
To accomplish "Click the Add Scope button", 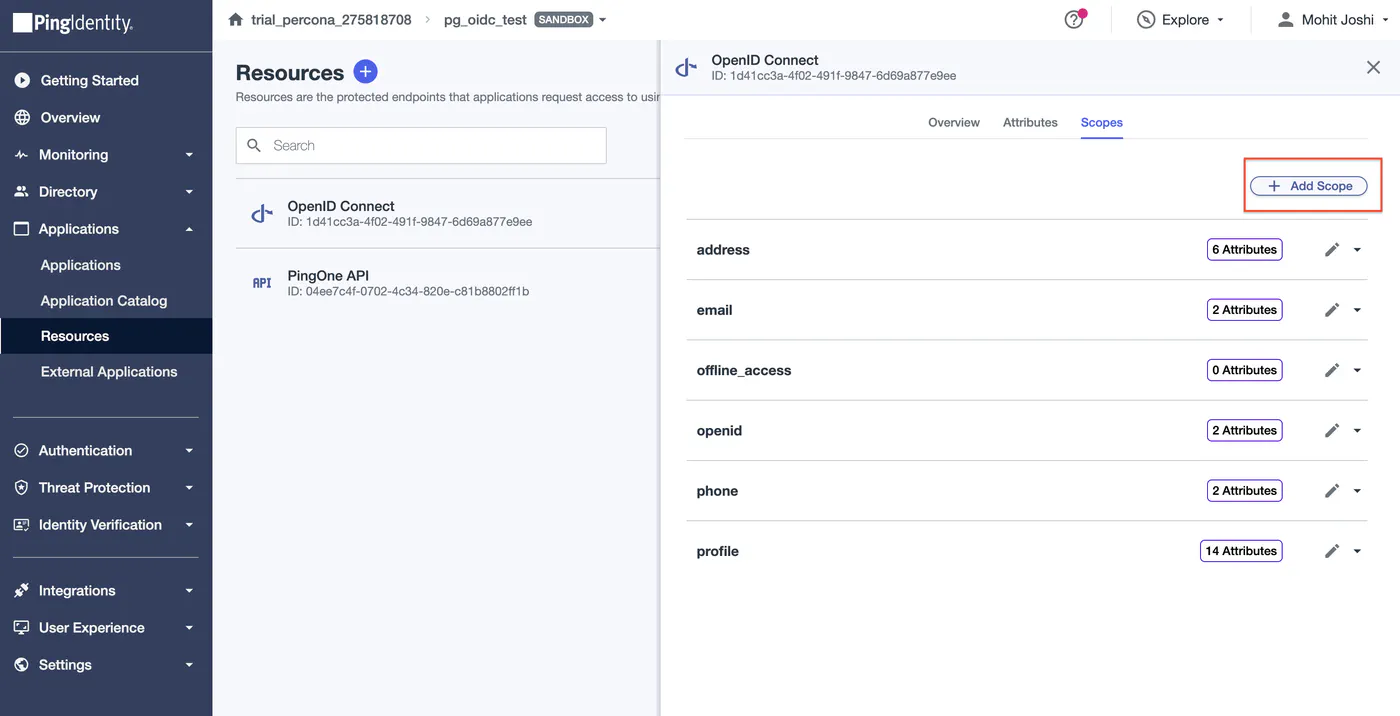I will point(1309,186).
